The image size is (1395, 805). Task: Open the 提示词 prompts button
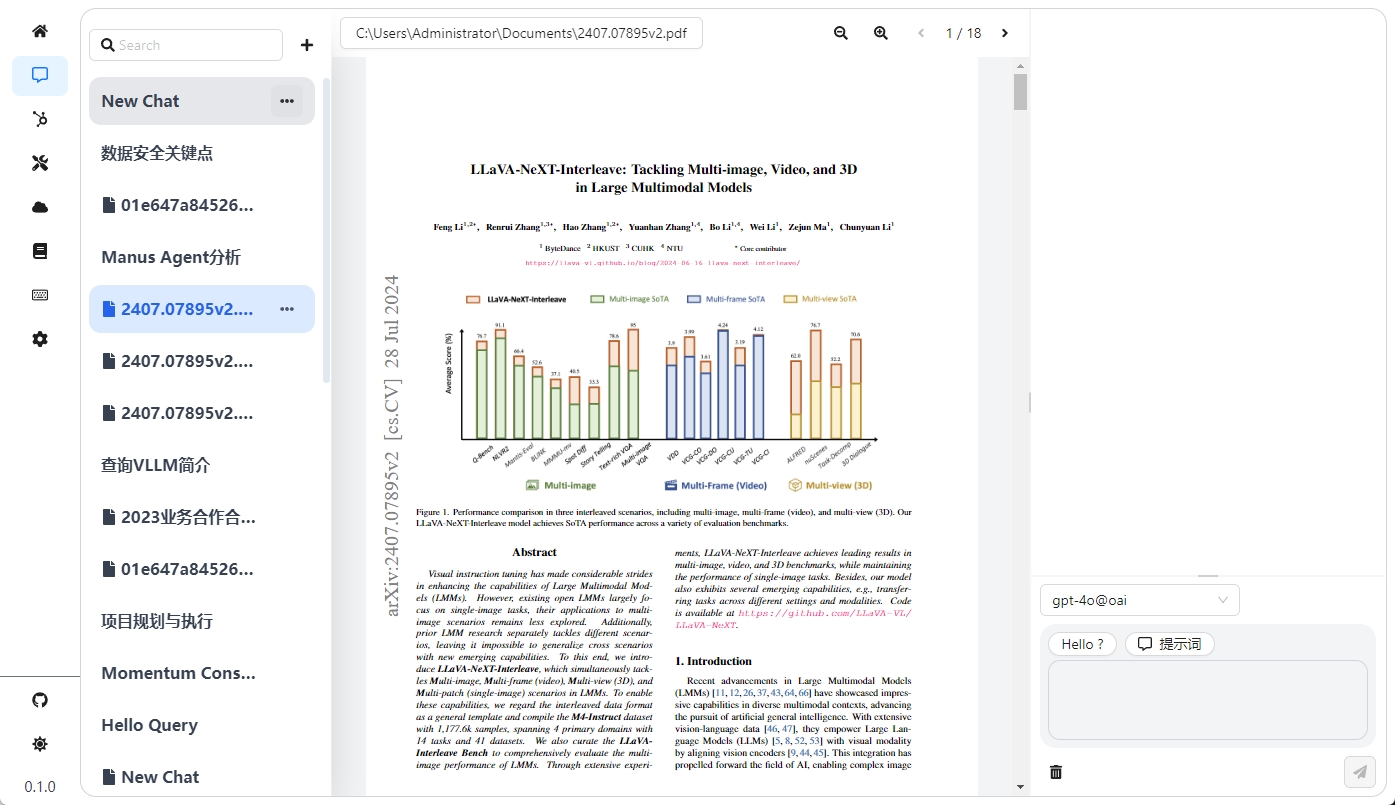1170,644
